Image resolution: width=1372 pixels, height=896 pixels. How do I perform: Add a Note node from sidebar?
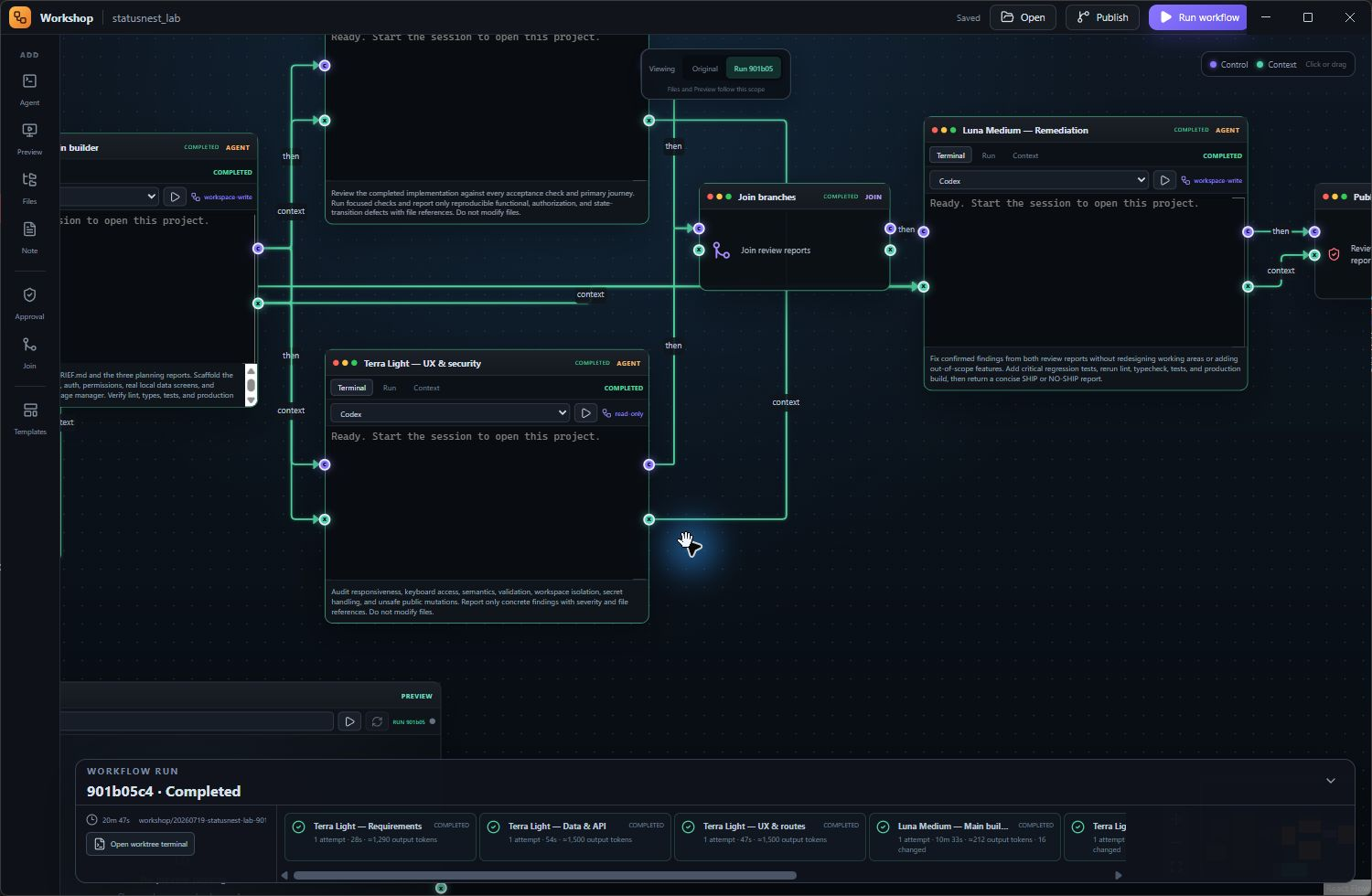coord(29,238)
